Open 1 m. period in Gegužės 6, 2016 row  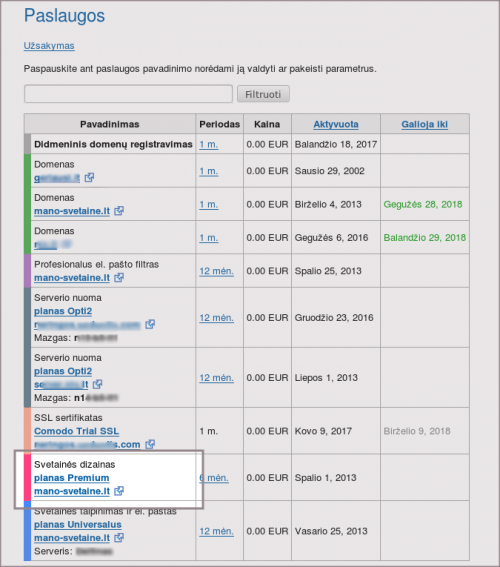pos(209,238)
